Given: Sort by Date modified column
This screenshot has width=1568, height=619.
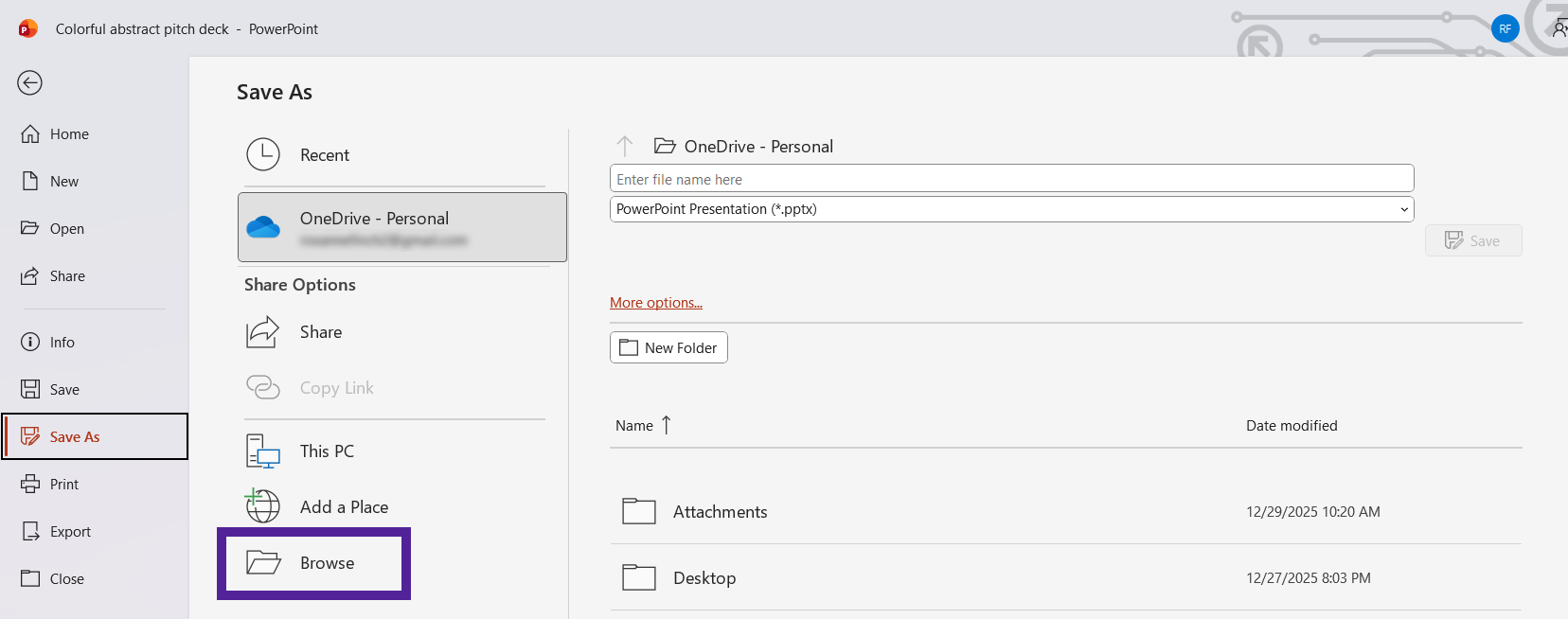Looking at the screenshot, I should (1291, 426).
